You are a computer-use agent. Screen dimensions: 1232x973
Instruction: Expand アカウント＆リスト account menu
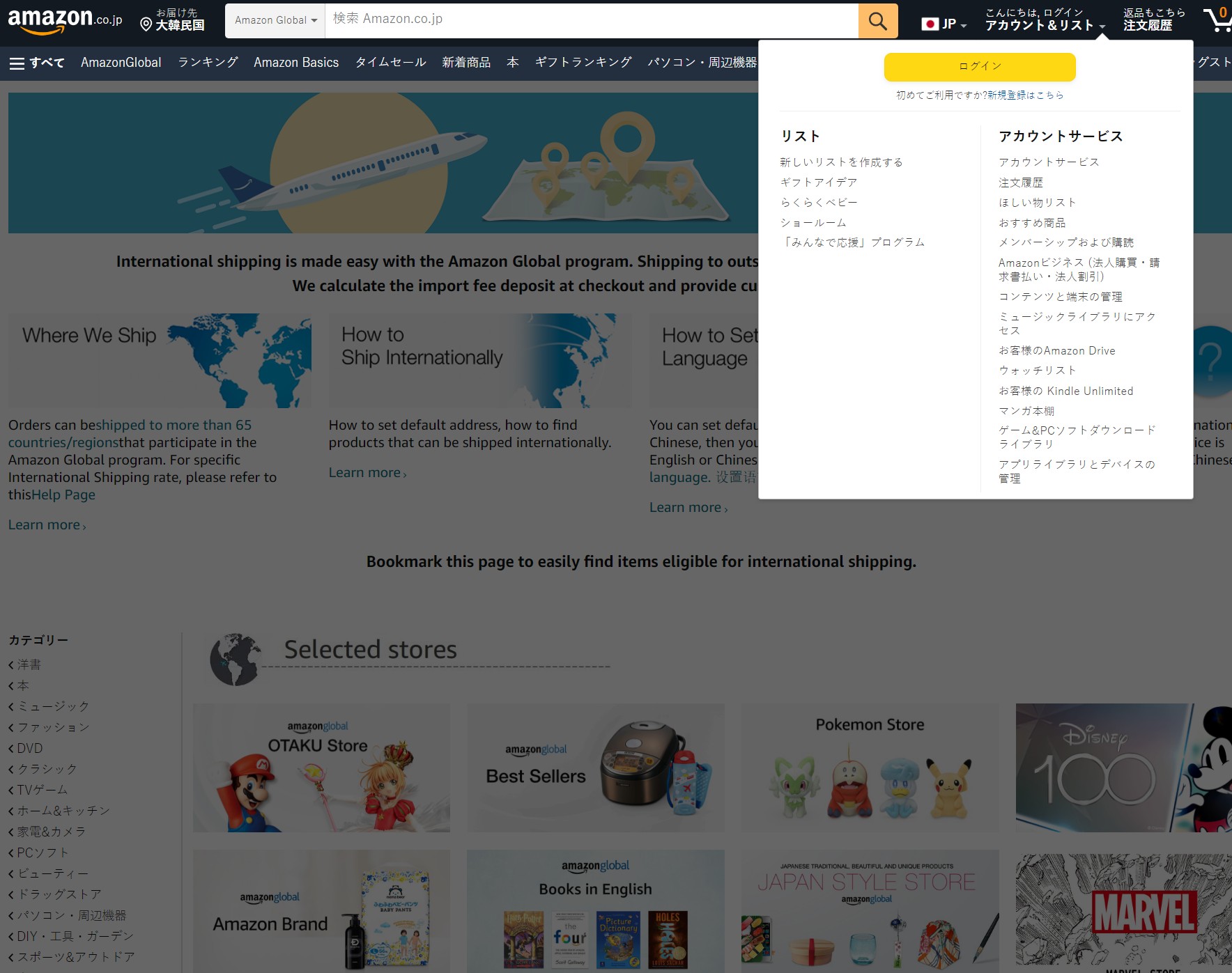1045,20
